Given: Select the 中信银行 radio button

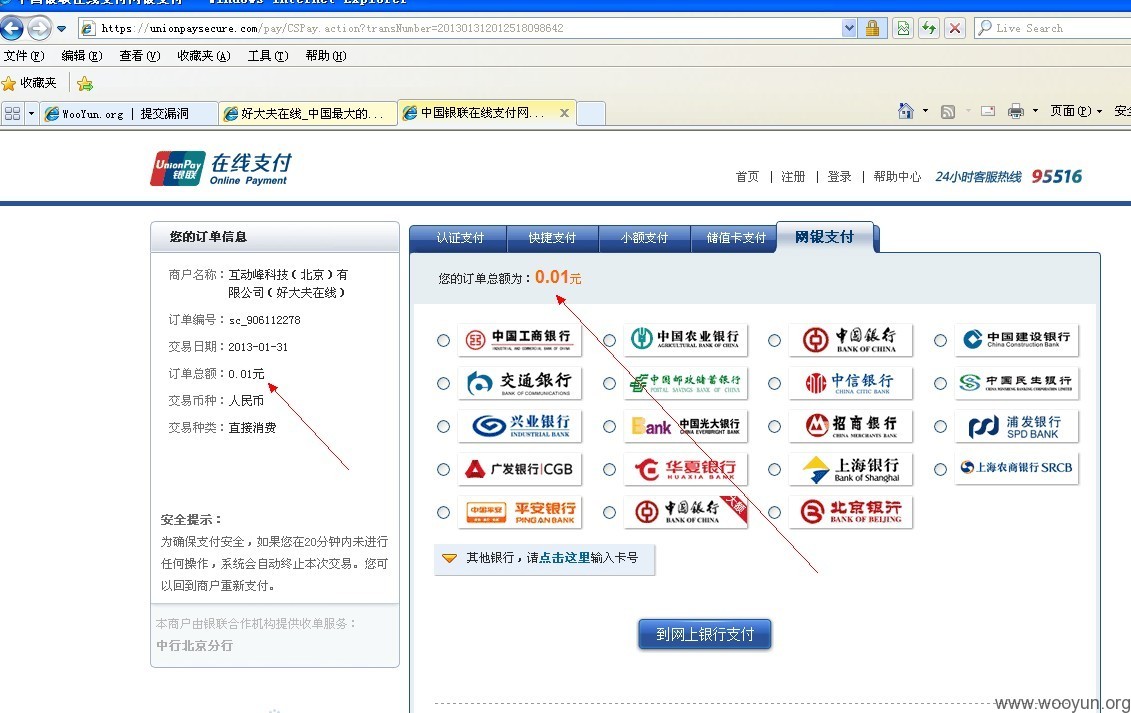Looking at the screenshot, I should click(775, 384).
